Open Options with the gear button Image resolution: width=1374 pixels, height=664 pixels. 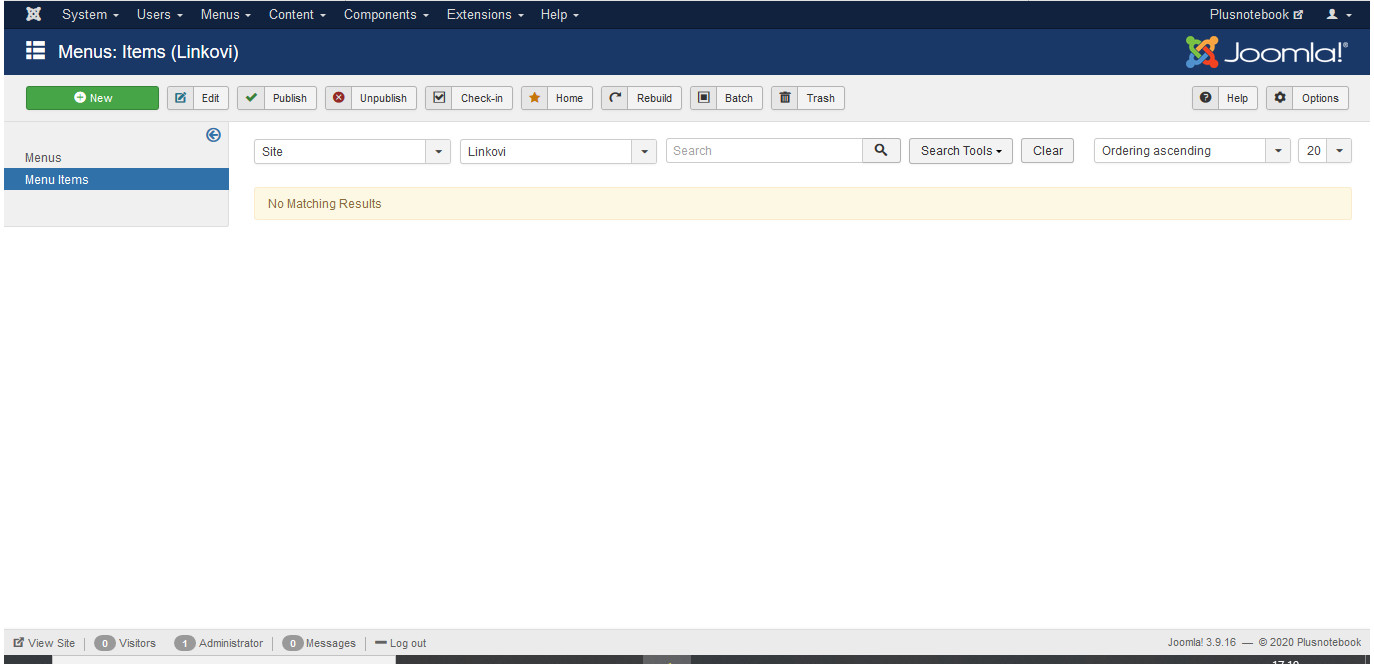tap(1307, 98)
